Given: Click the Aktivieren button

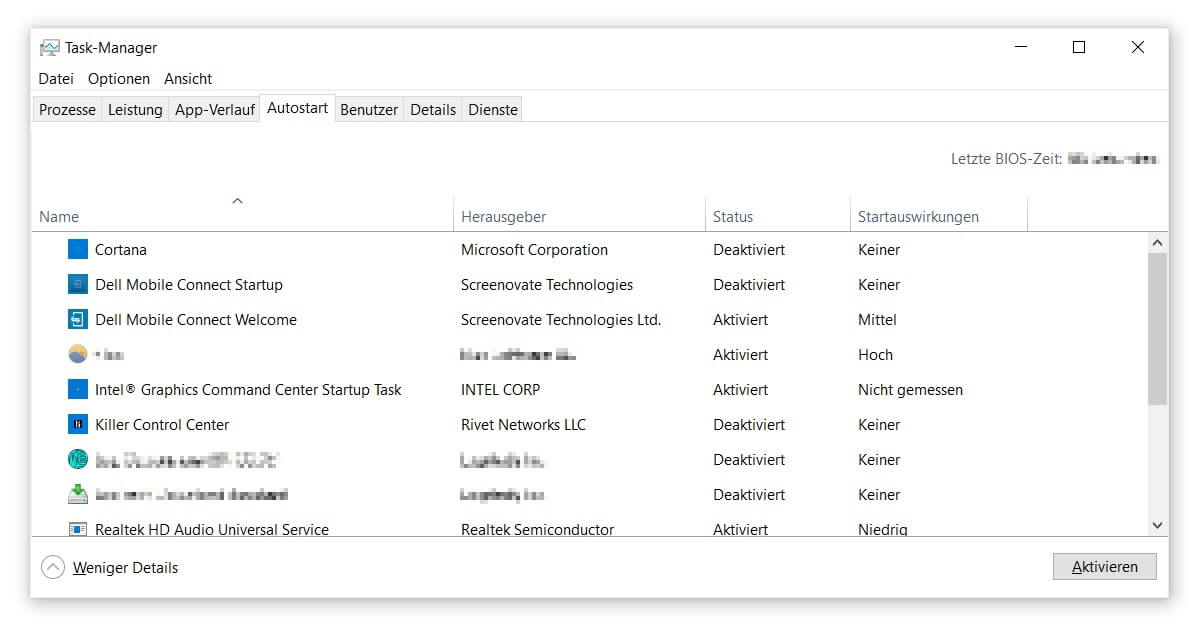Looking at the screenshot, I should pos(1105,567).
